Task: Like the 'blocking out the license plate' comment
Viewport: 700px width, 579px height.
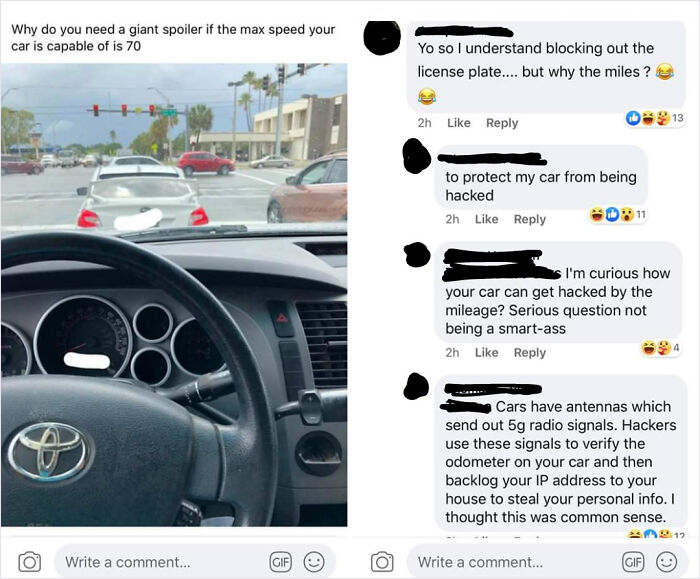Action: 458,123
